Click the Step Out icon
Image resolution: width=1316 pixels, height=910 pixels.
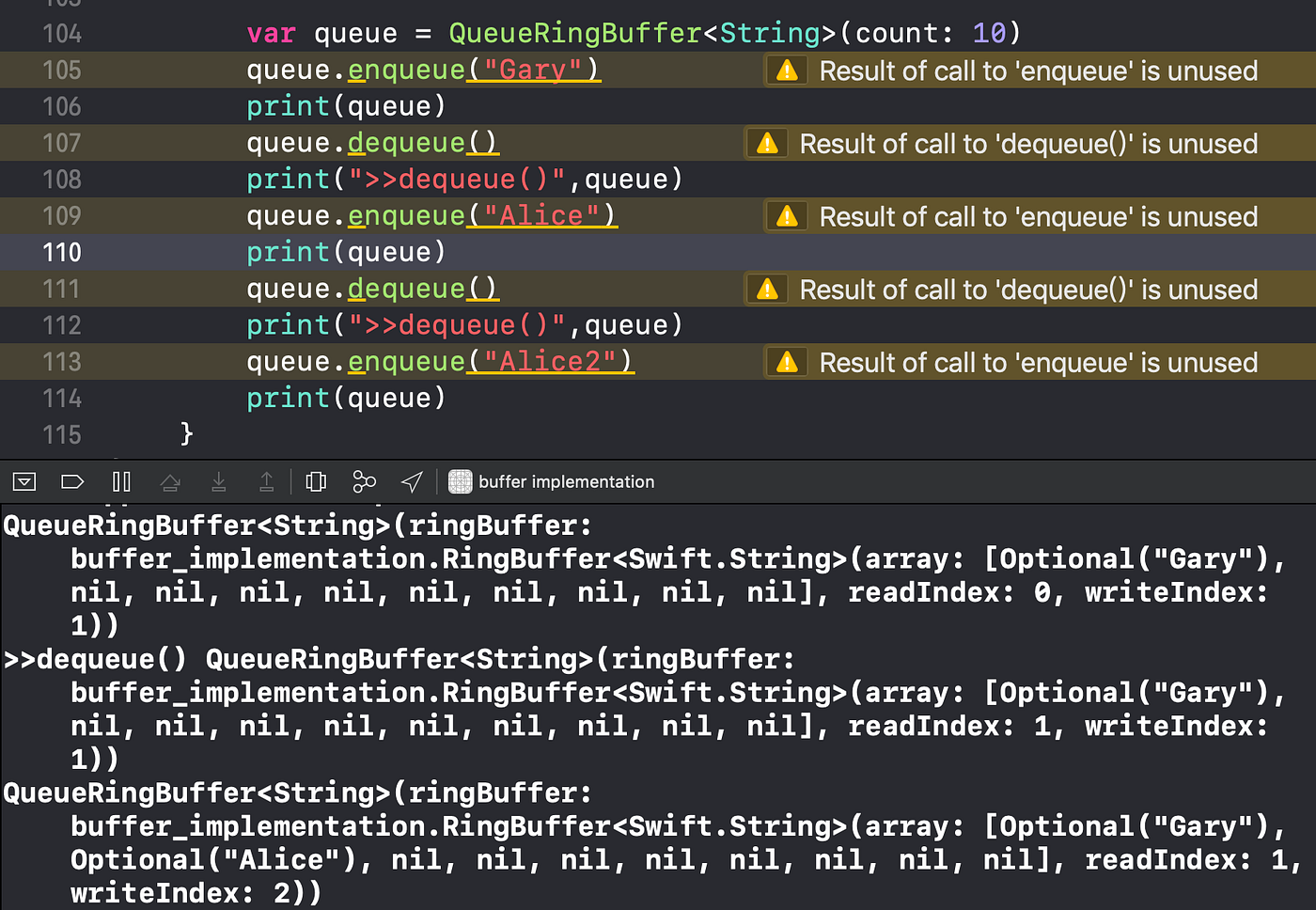(267, 481)
